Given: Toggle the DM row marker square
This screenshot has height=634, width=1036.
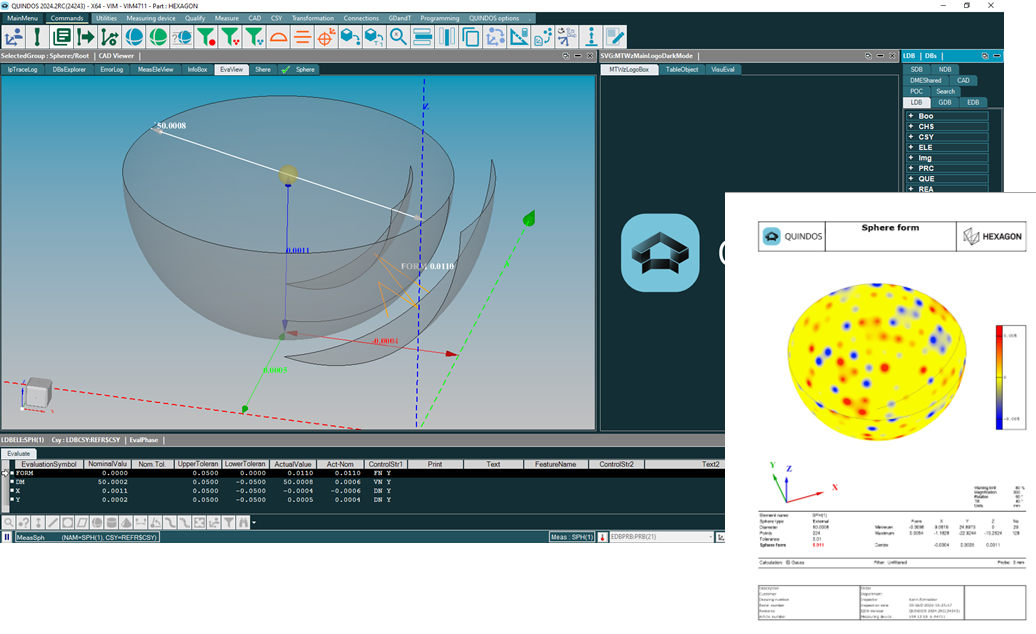Looking at the screenshot, I should point(12,482).
